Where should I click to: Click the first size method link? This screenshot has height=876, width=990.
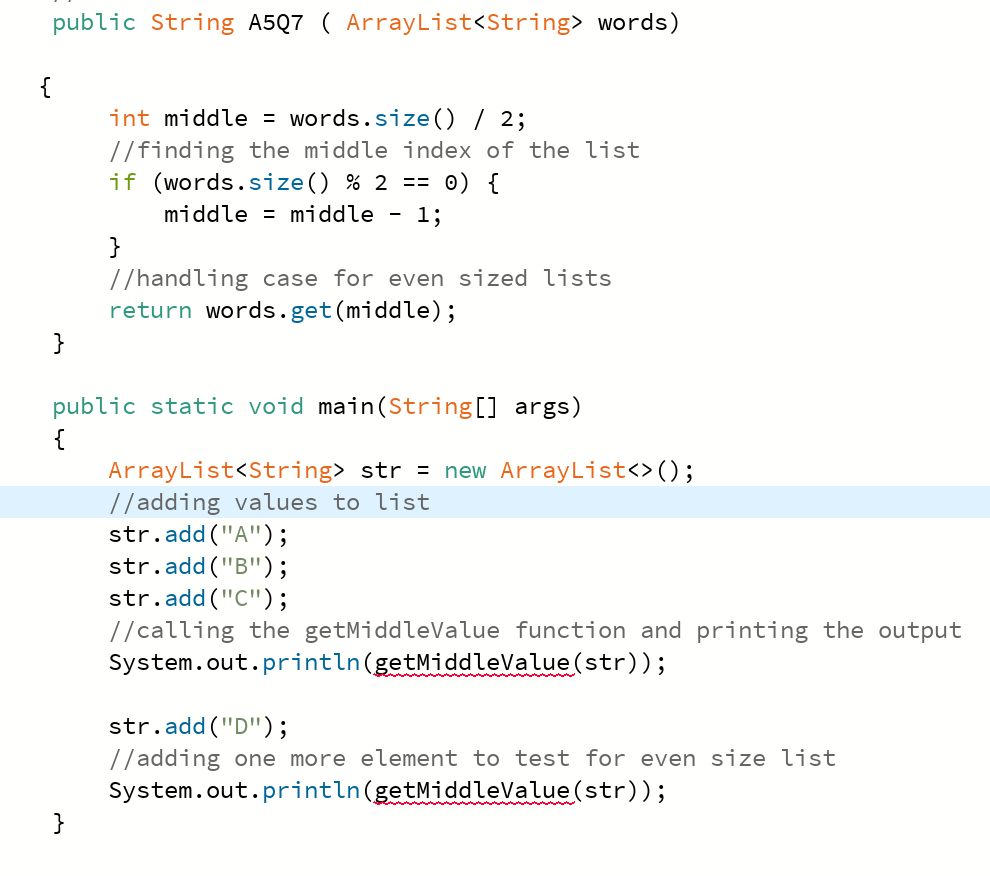point(401,118)
